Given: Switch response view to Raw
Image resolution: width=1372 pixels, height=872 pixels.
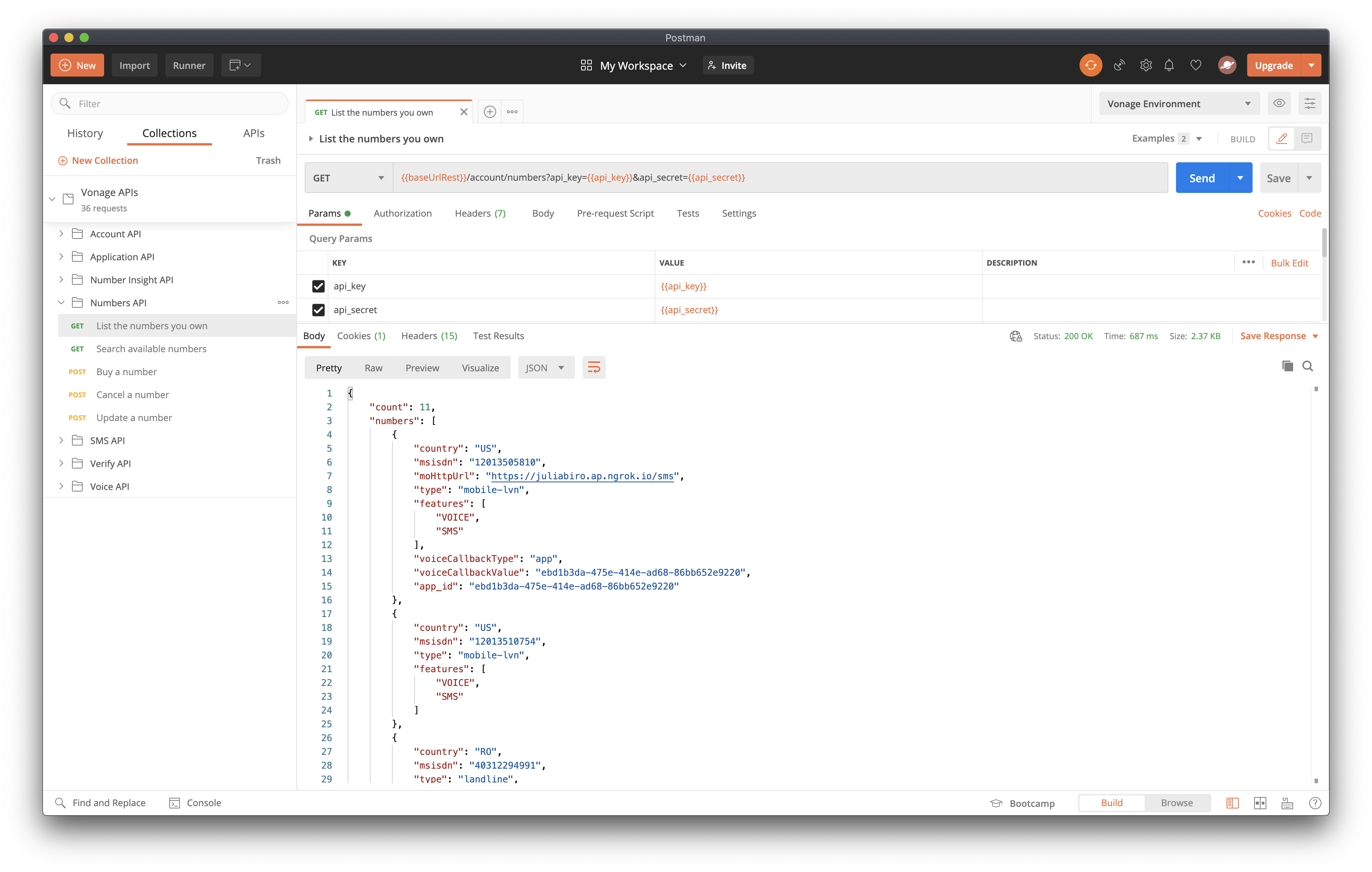Looking at the screenshot, I should click(373, 368).
